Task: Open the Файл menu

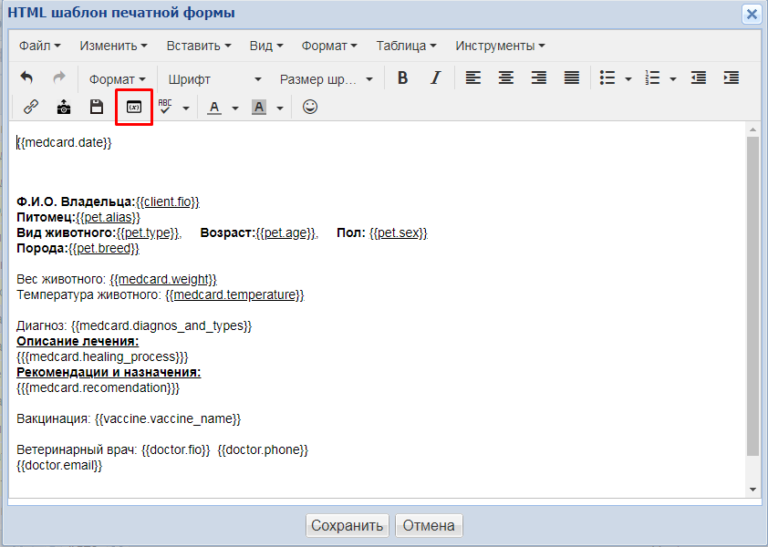Action: [x=39, y=46]
